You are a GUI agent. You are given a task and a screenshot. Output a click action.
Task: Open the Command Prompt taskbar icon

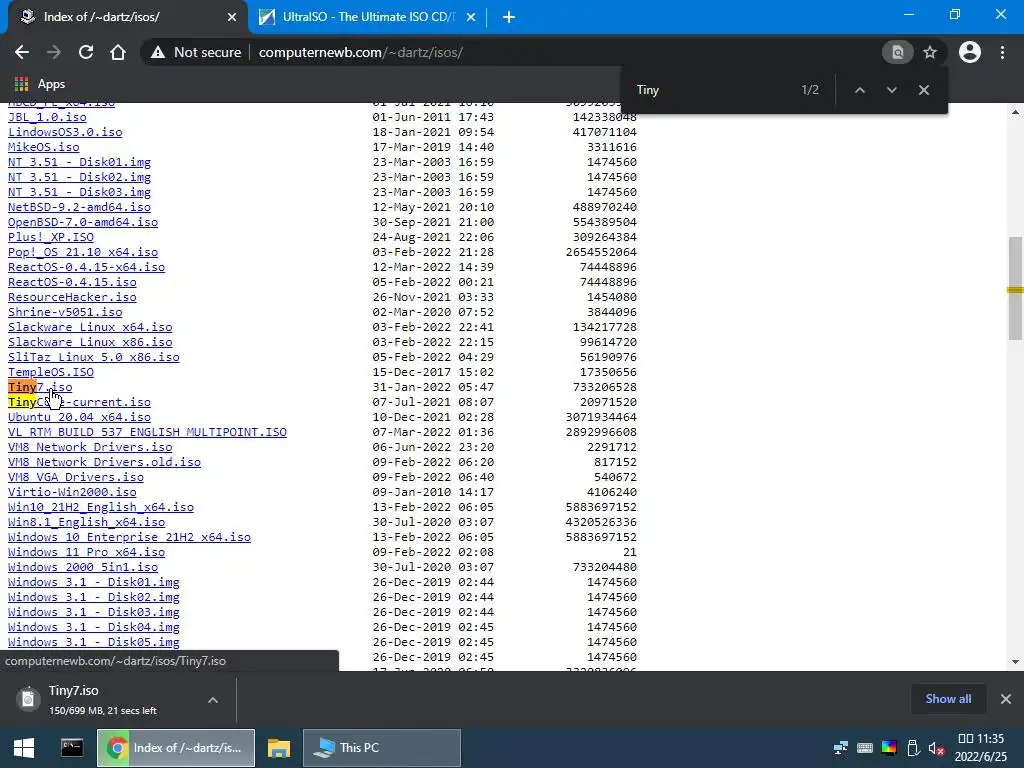(x=72, y=748)
